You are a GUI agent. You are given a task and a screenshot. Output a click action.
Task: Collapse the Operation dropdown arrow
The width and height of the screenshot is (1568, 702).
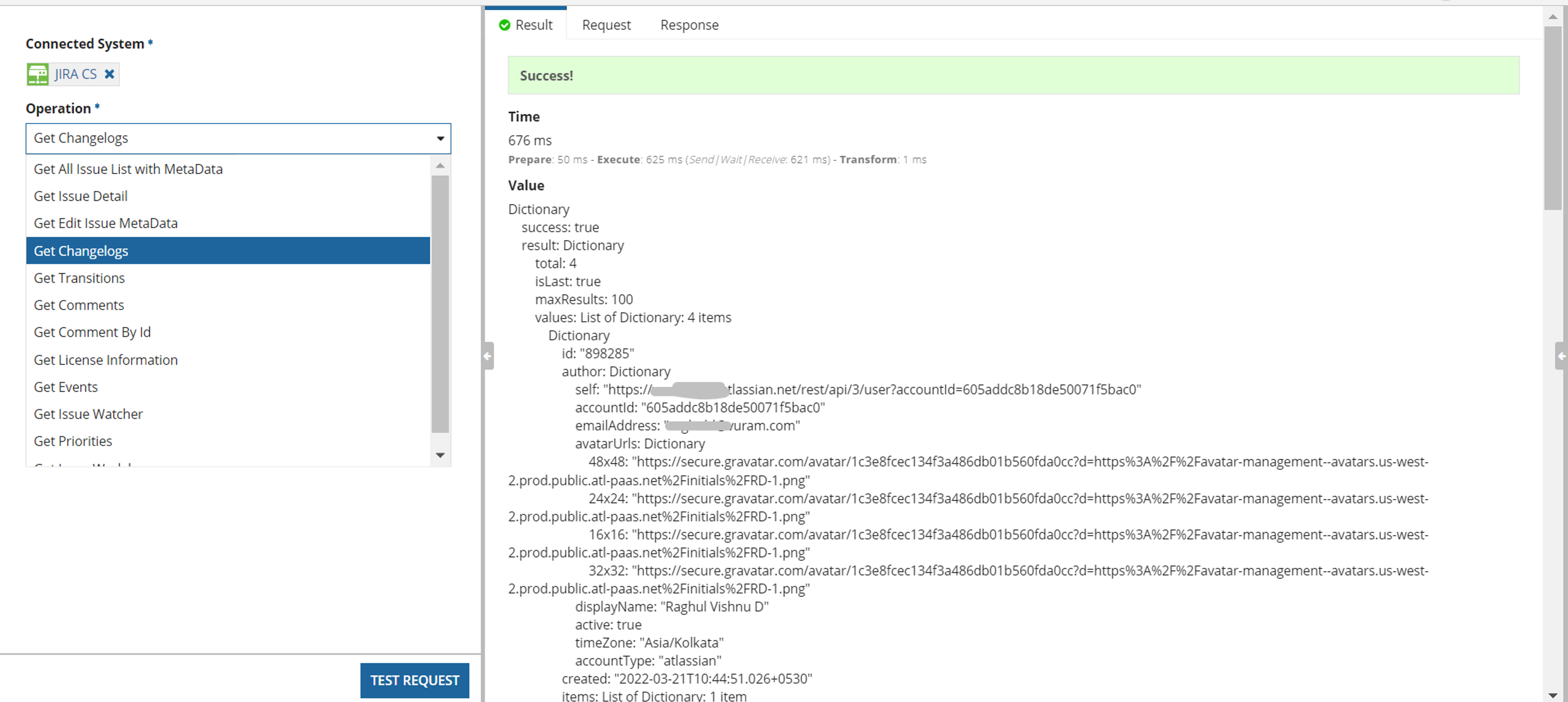point(440,139)
